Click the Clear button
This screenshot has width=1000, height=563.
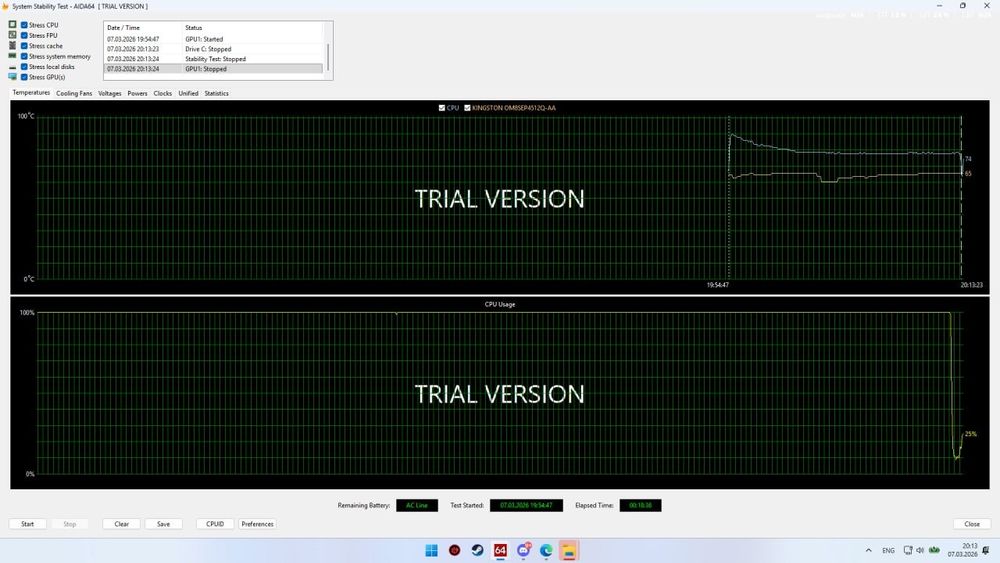tap(122, 523)
